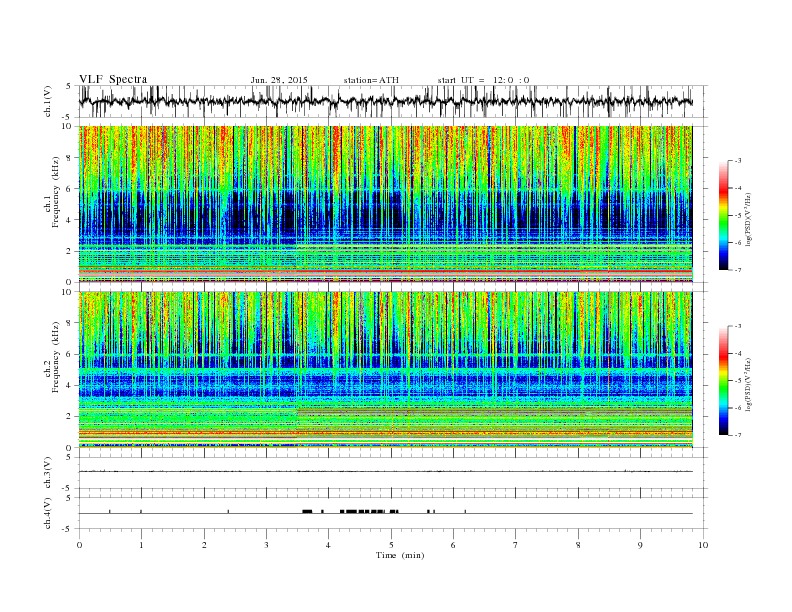Click time axis tick label "4"
This screenshot has height=612, width=792.
pyautogui.click(x=329, y=545)
